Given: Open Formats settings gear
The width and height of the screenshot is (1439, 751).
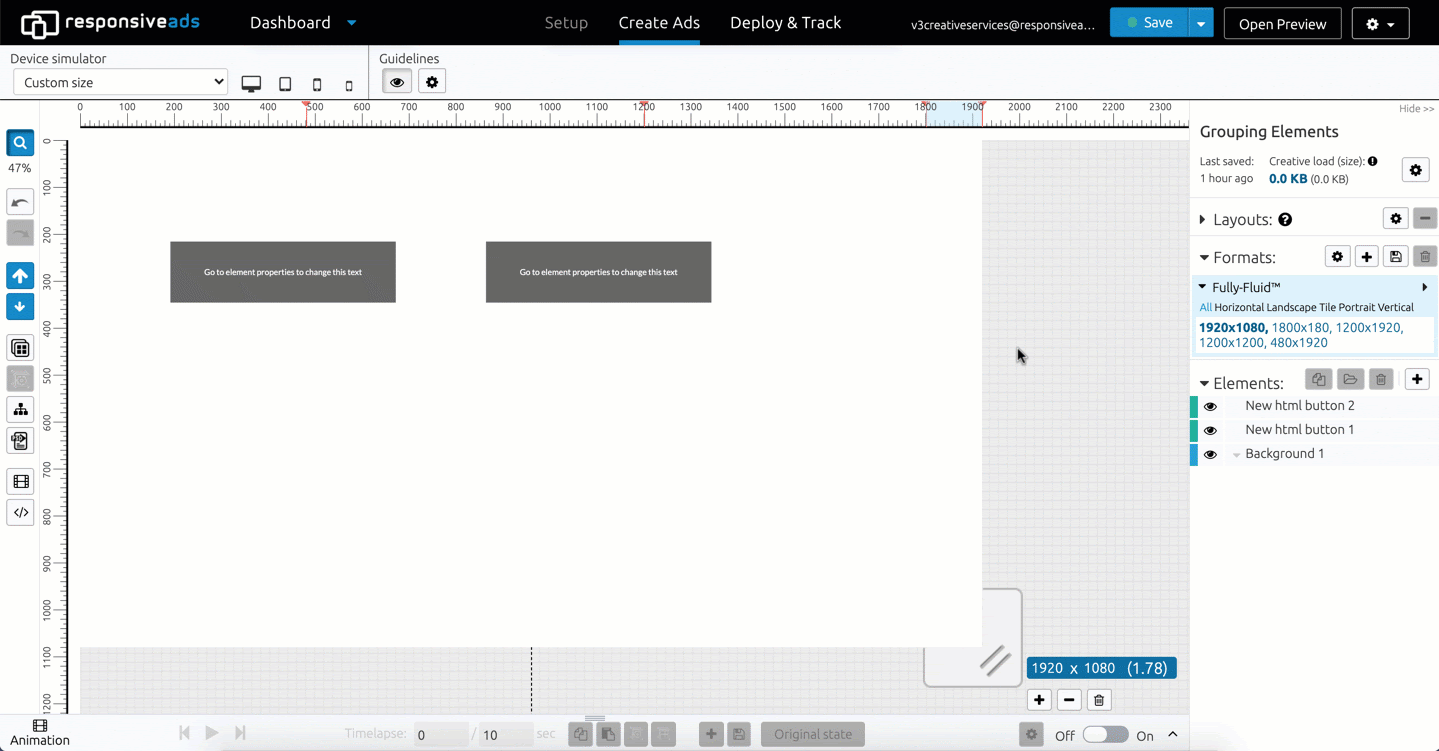Looking at the screenshot, I should click(x=1337, y=257).
